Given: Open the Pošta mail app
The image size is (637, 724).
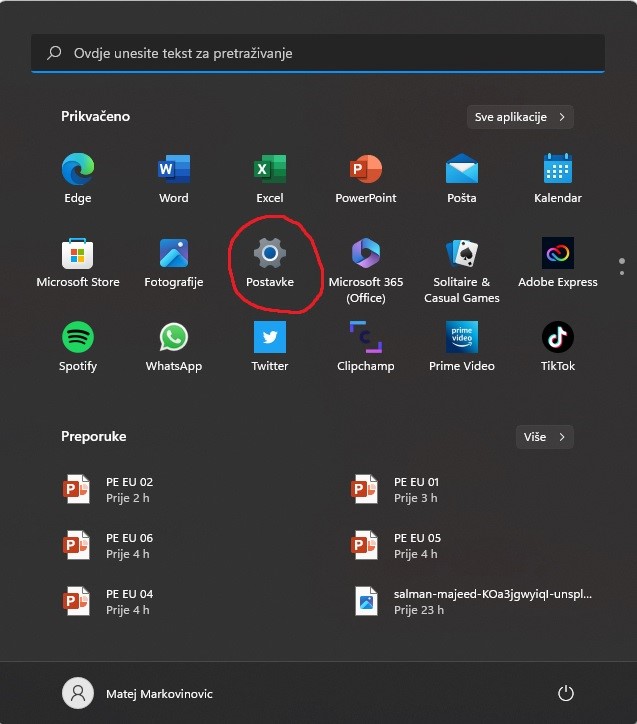Looking at the screenshot, I should pos(462,178).
